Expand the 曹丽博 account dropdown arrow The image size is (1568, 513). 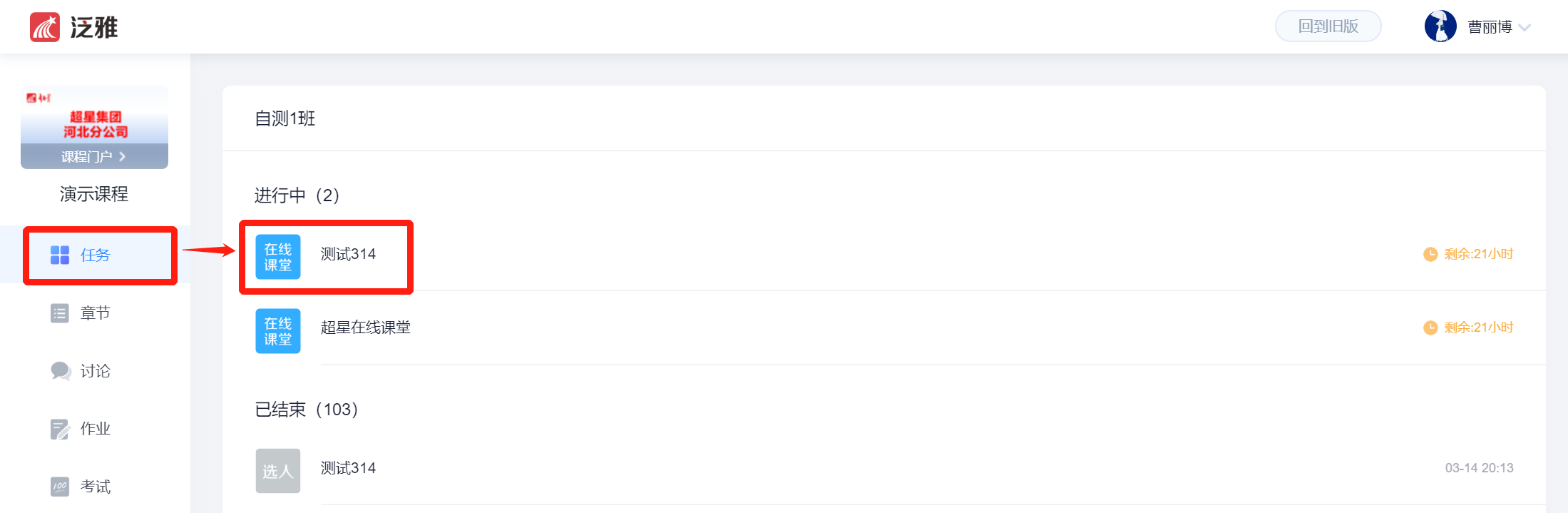(x=1525, y=28)
